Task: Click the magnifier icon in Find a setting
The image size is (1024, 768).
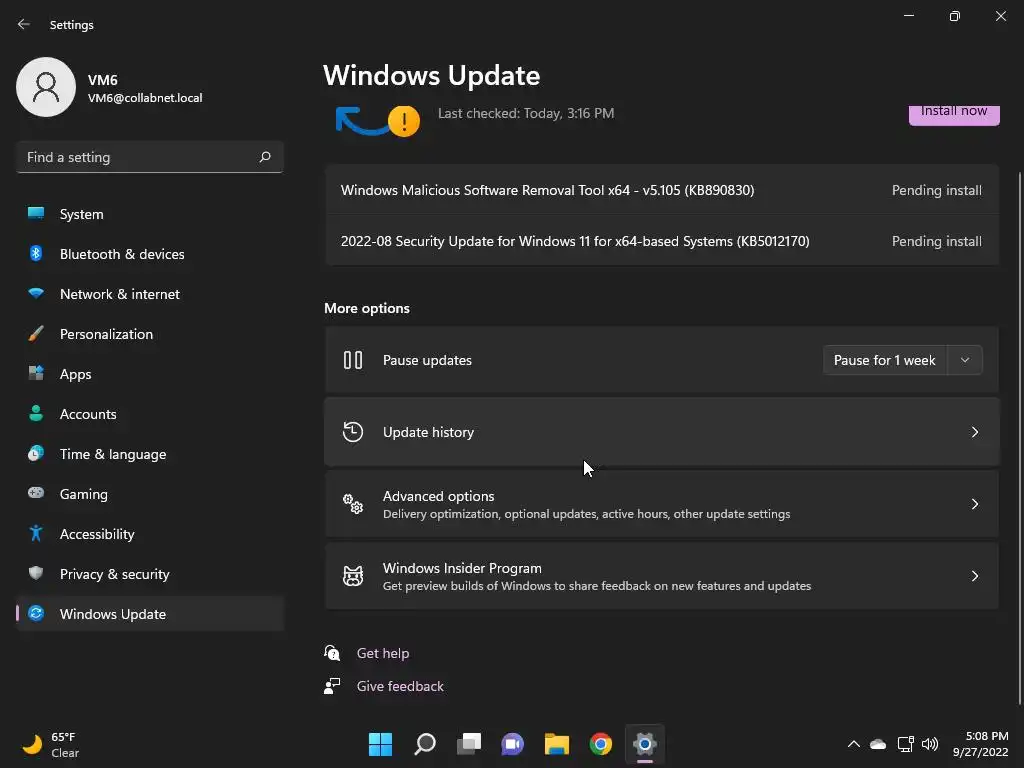Action: coord(264,157)
